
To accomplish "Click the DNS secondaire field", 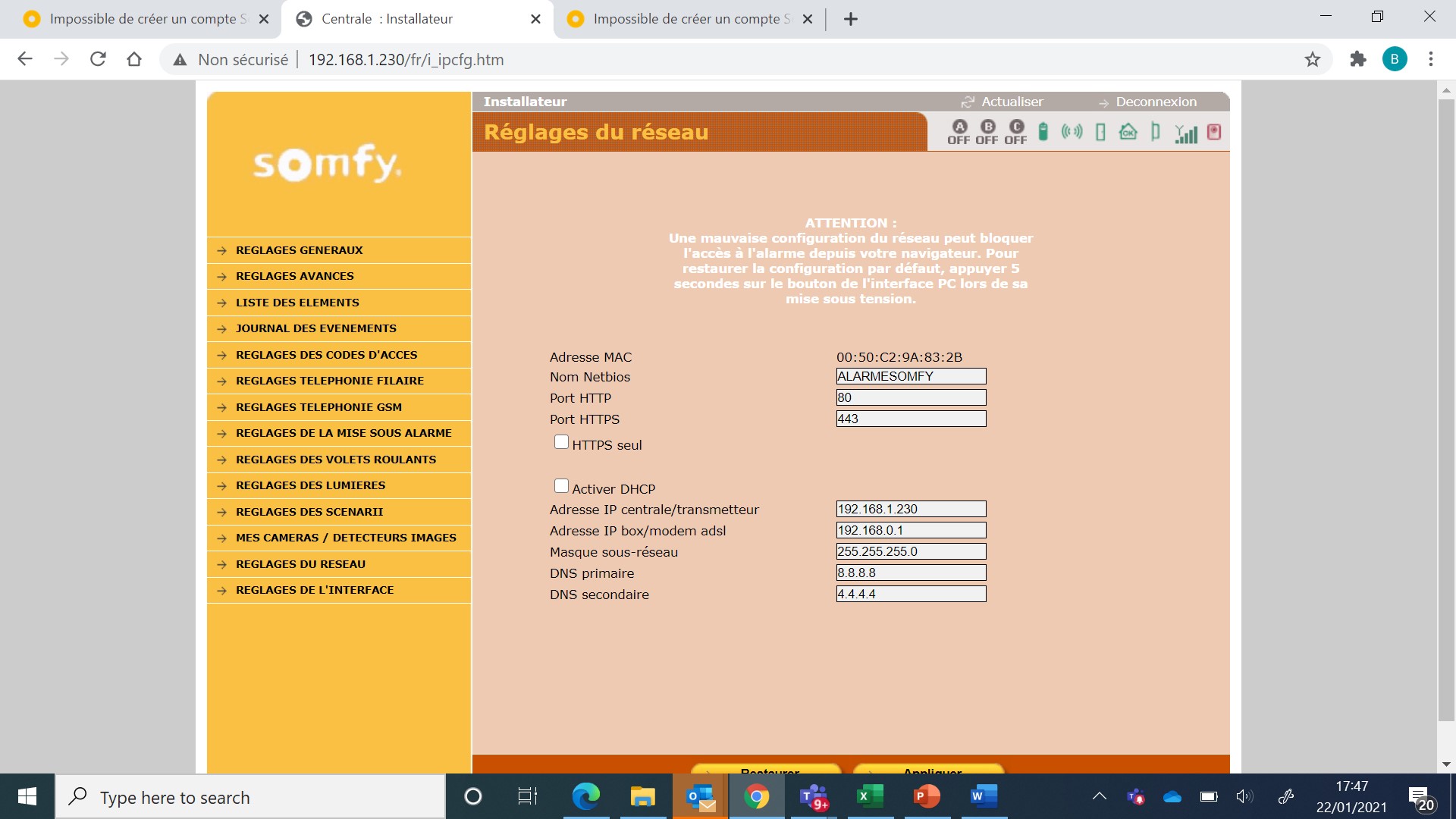I will (911, 594).
